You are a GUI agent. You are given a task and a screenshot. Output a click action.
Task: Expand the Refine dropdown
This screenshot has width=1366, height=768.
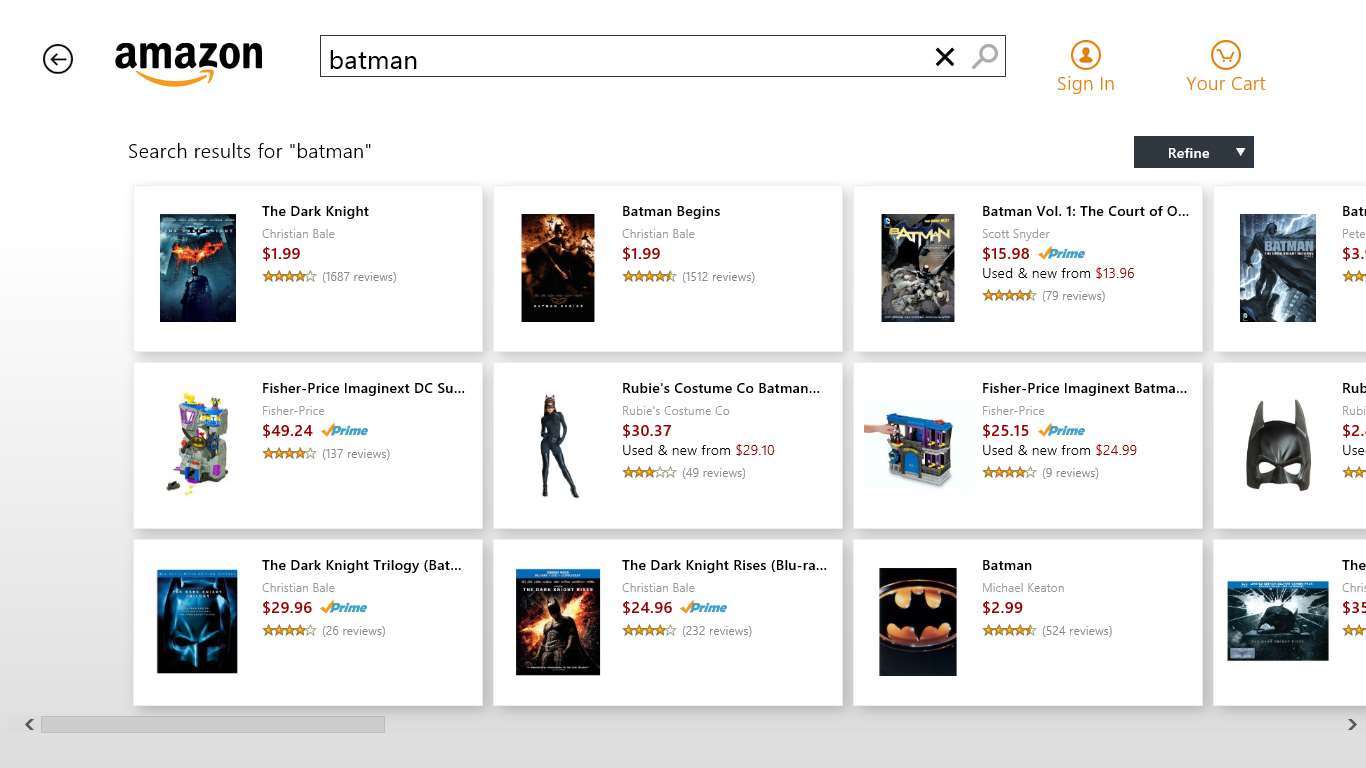coord(1193,152)
